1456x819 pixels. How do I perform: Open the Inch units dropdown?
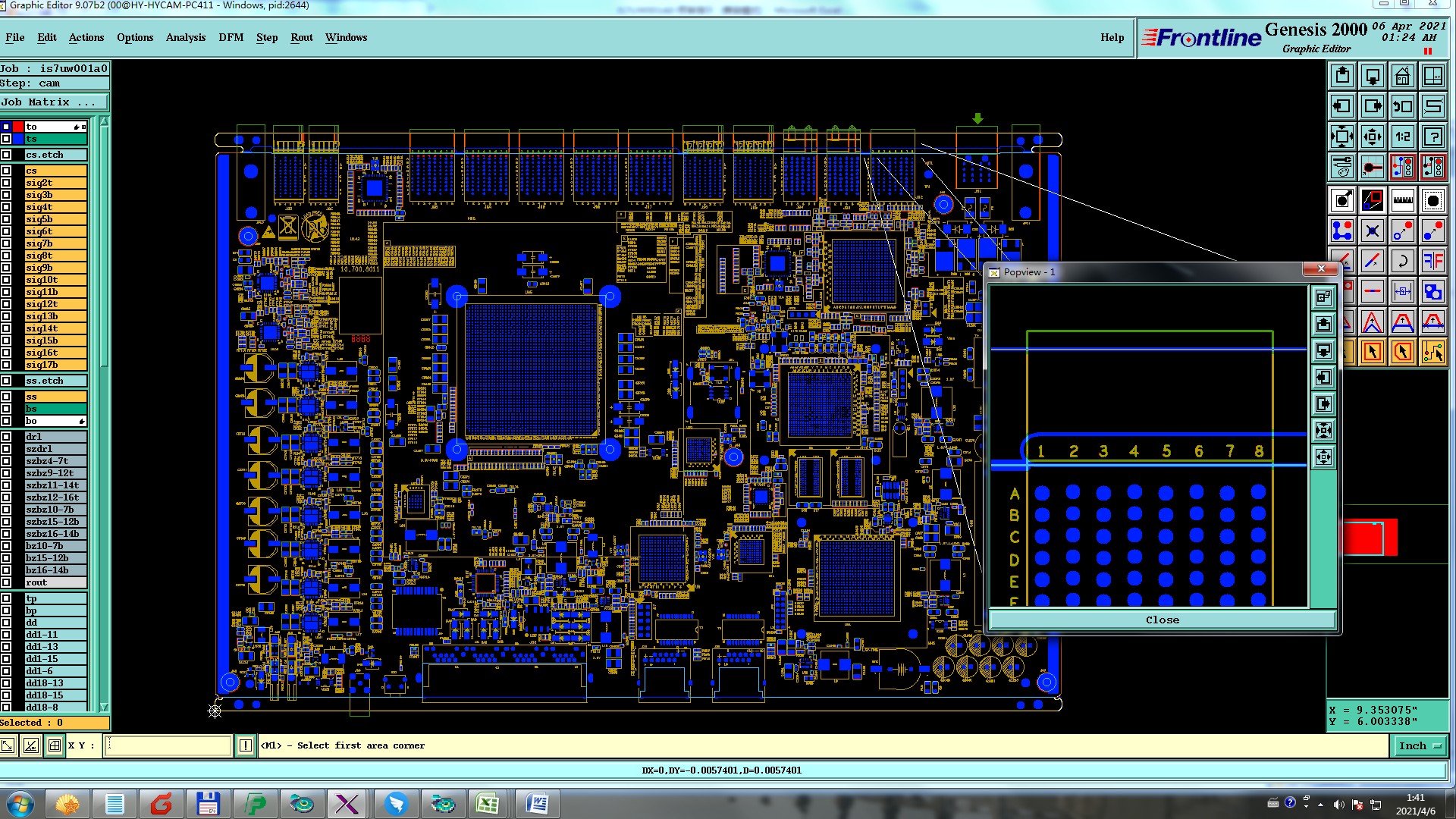click(1419, 746)
